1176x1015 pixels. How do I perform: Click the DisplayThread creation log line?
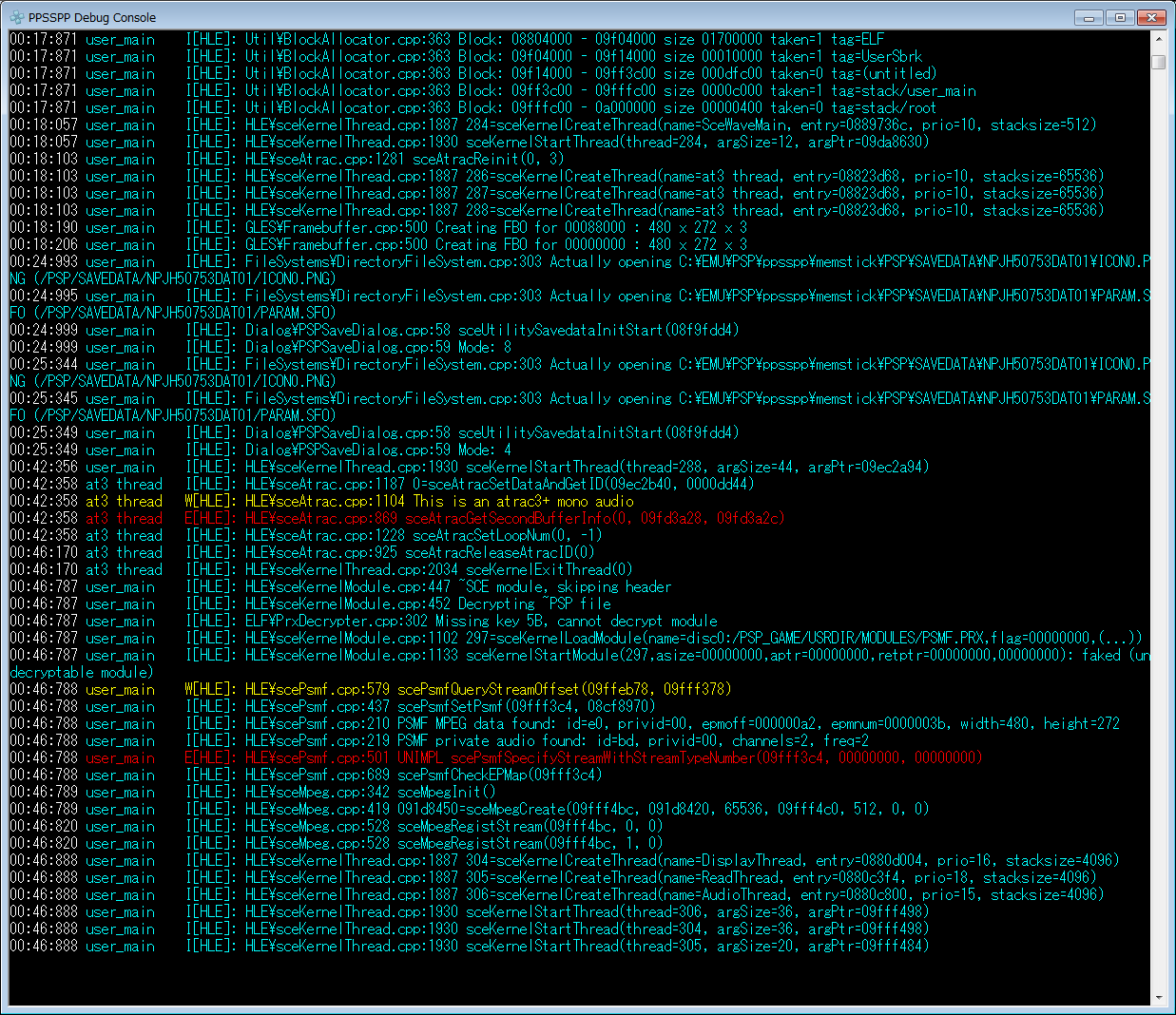(682, 860)
